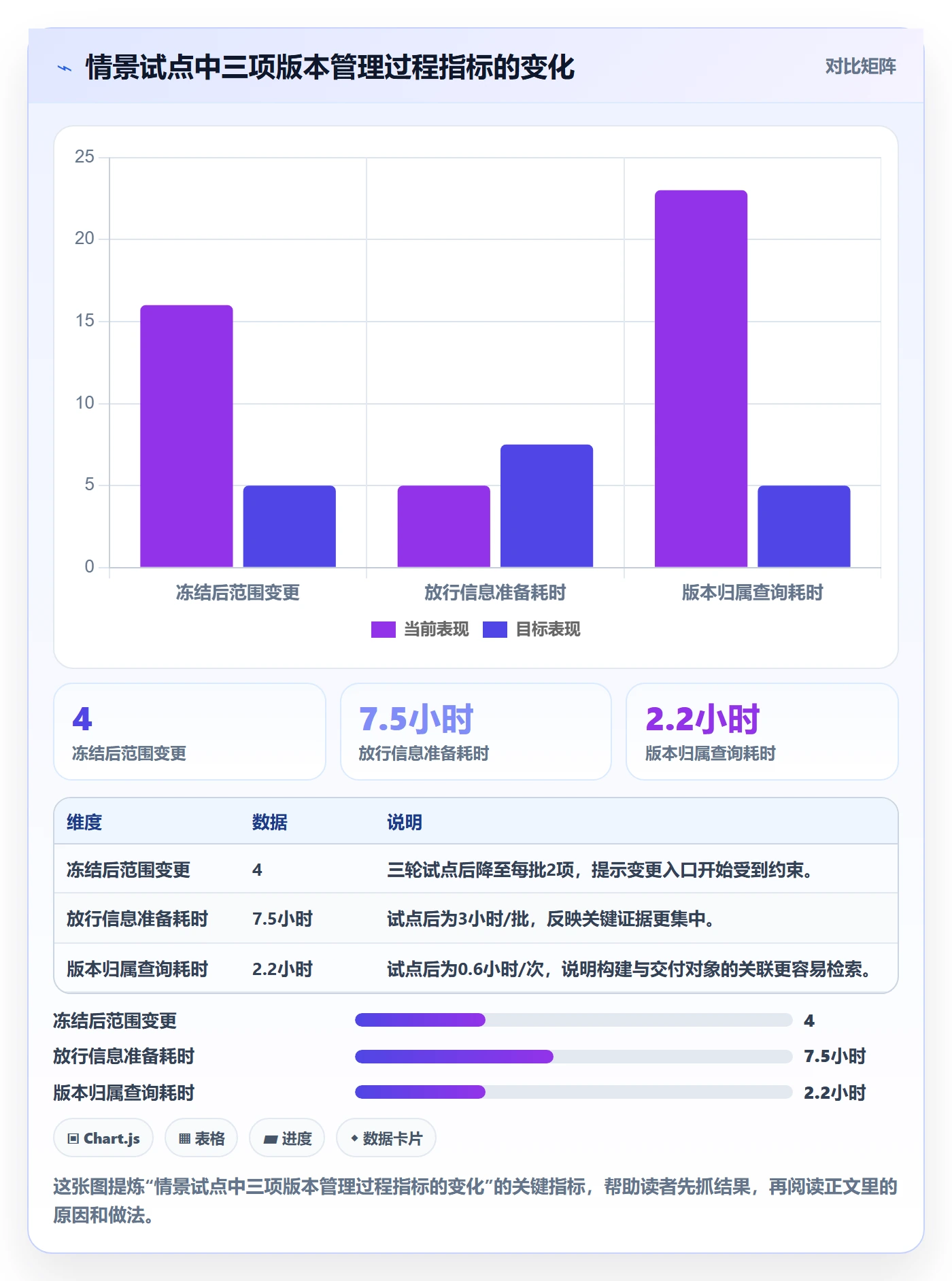952x1281 pixels.
Task: Click the 目标表现 bar for 放行信息准备耗时
Action: (547, 506)
